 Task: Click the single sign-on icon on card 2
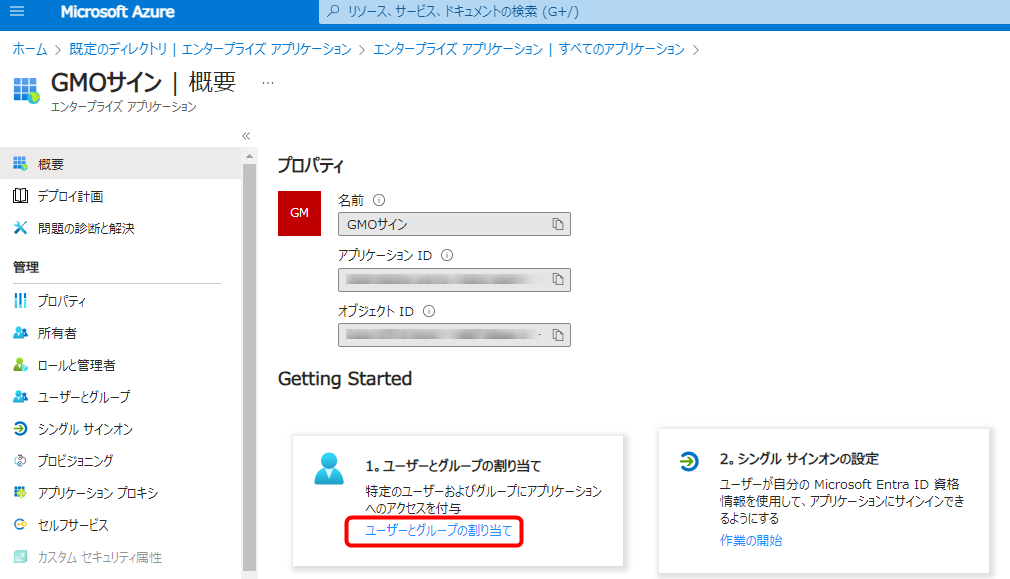click(689, 461)
